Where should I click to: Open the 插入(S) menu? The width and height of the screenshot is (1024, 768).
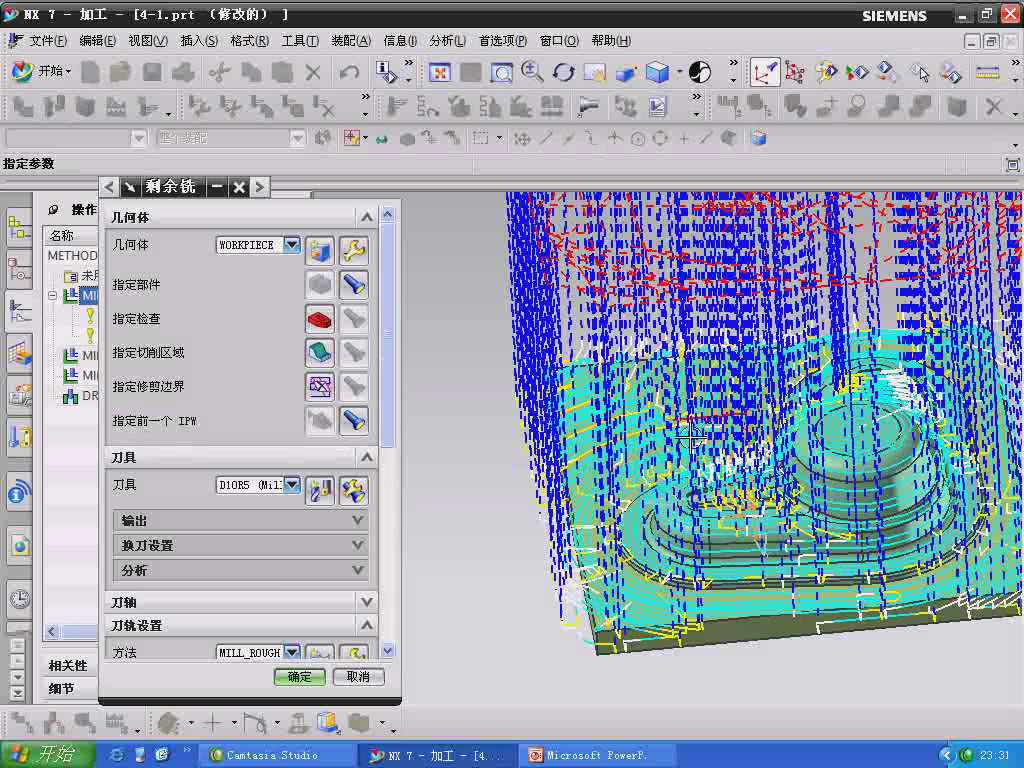[199, 40]
